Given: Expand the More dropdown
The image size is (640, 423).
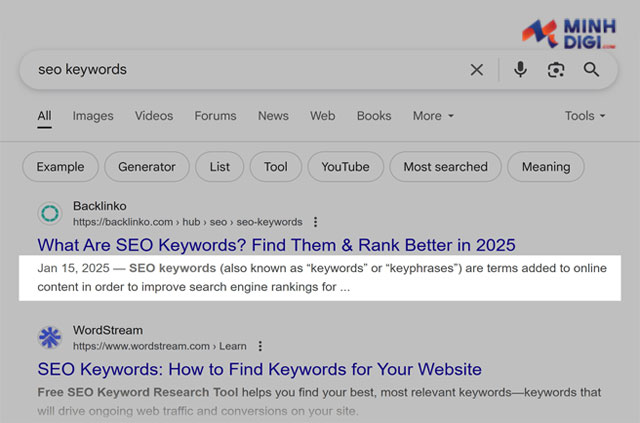Looking at the screenshot, I should point(433,116).
